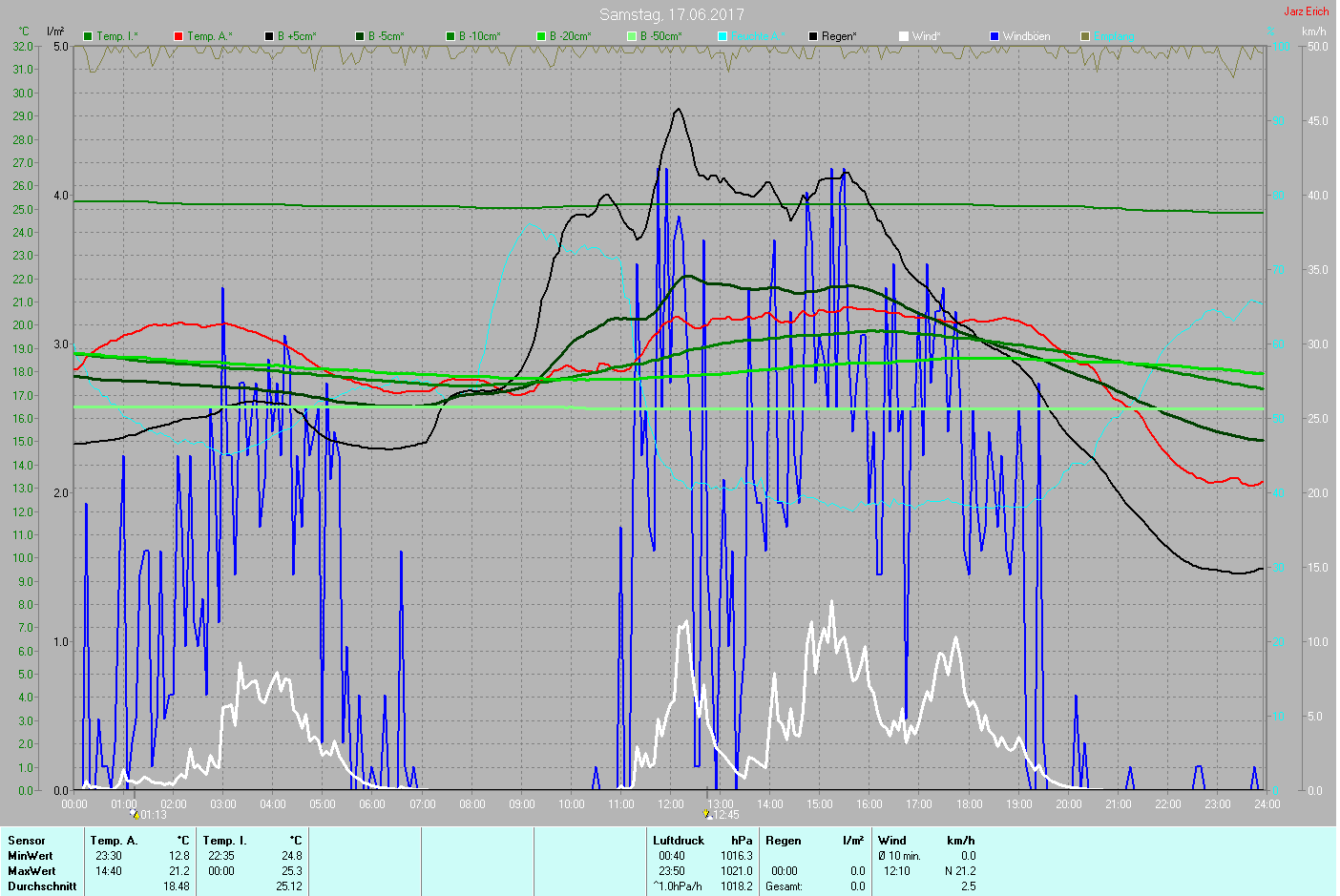Select the white Wind legend square
Screen dimensions: 1340x896
[x=904, y=36]
